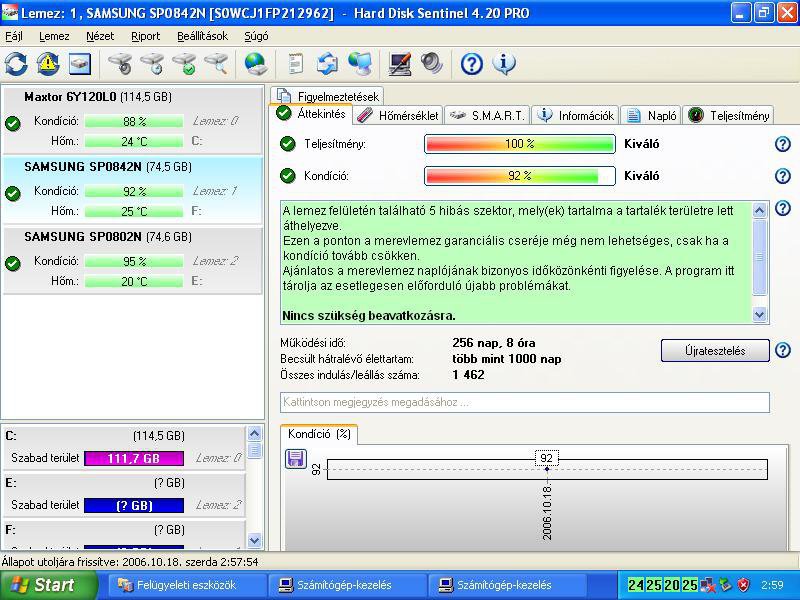Open the report document toolbar icon

(295, 64)
